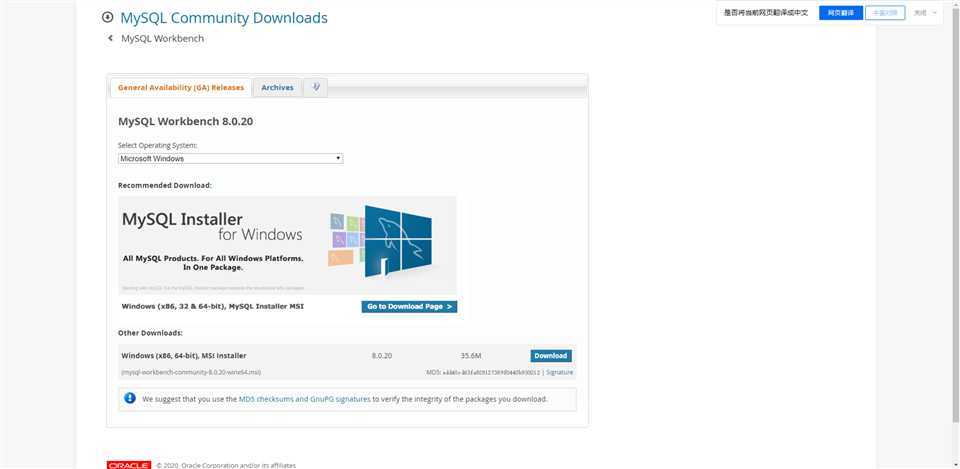The width and height of the screenshot is (960, 469).
Task: Open MySQL Community Downloads heading link
Action: coord(223,18)
